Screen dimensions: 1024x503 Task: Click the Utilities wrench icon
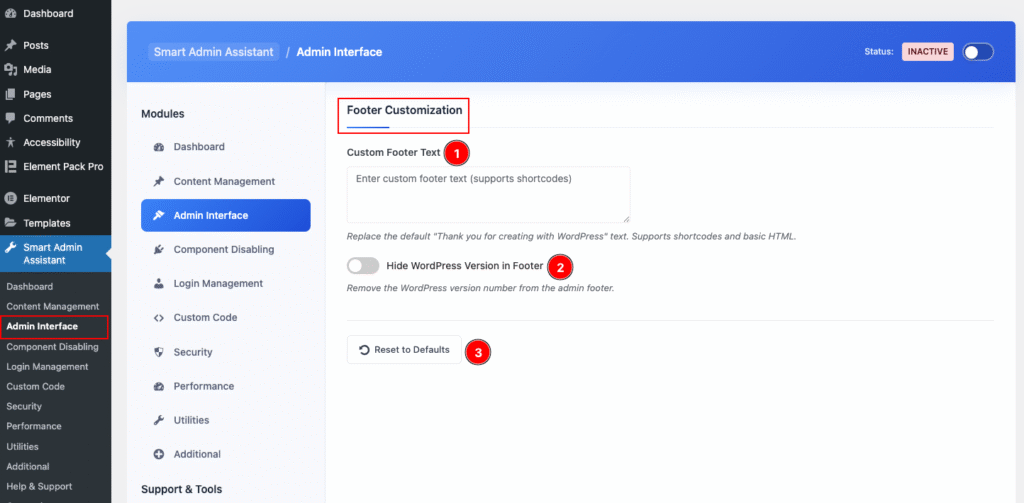point(158,420)
